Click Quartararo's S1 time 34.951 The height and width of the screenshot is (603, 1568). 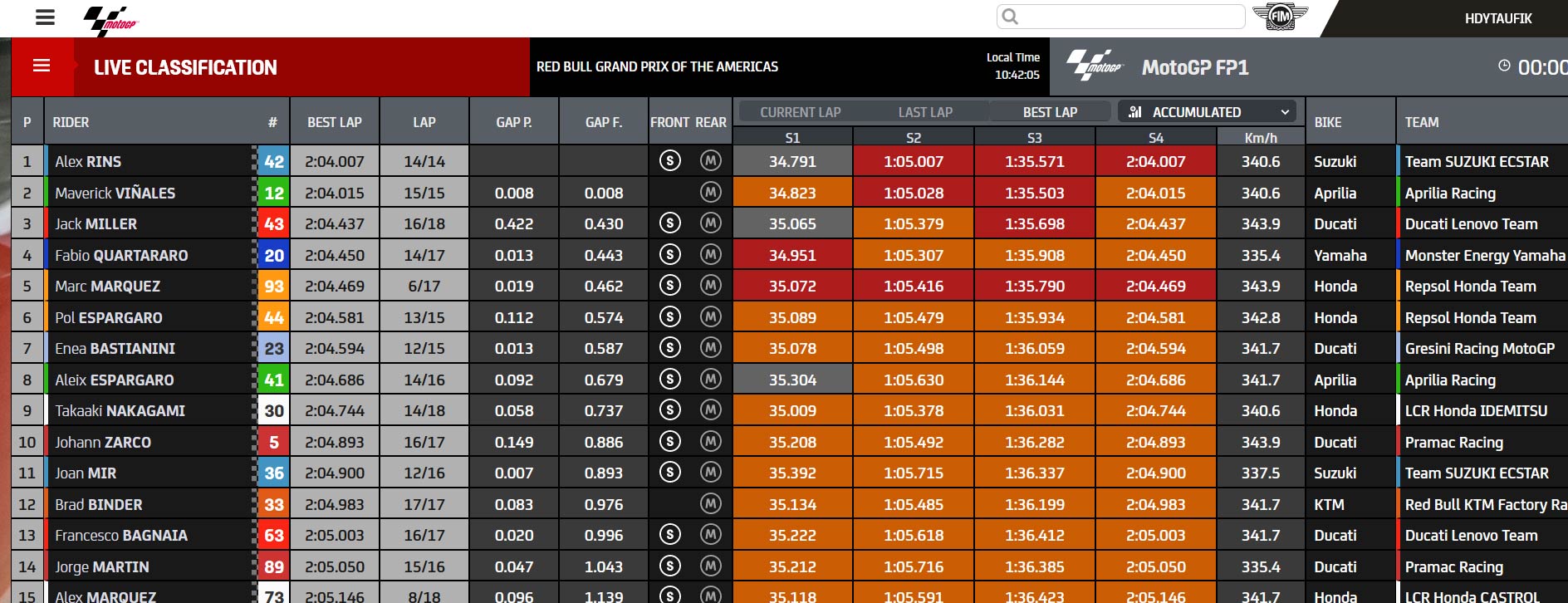coord(792,255)
